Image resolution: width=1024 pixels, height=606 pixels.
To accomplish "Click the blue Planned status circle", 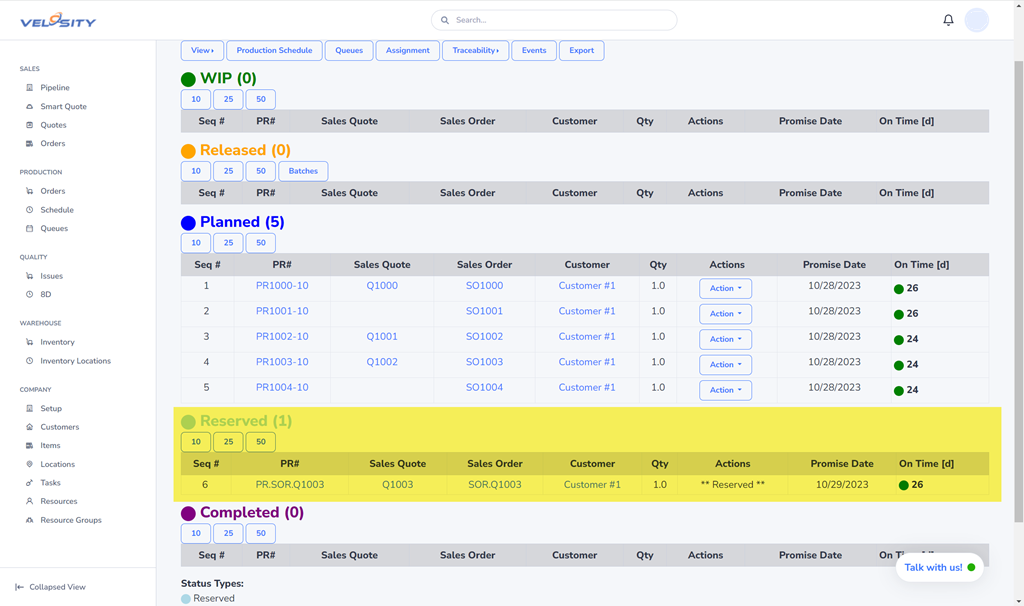I will click(188, 223).
